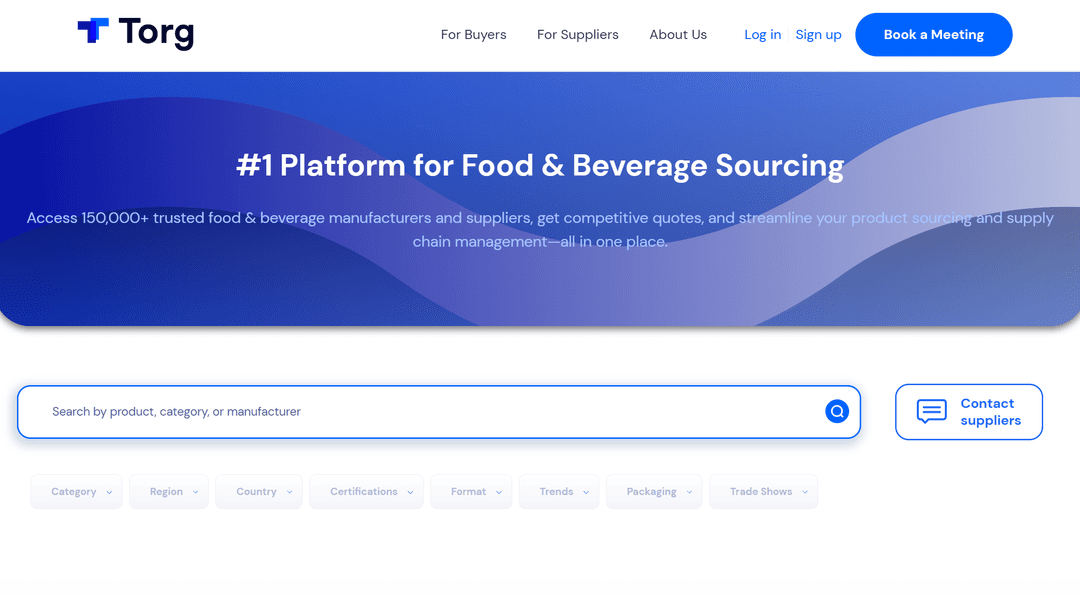Click the Torg wordmark text
The height and width of the screenshot is (595, 1080).
click(x=156, y=33)
